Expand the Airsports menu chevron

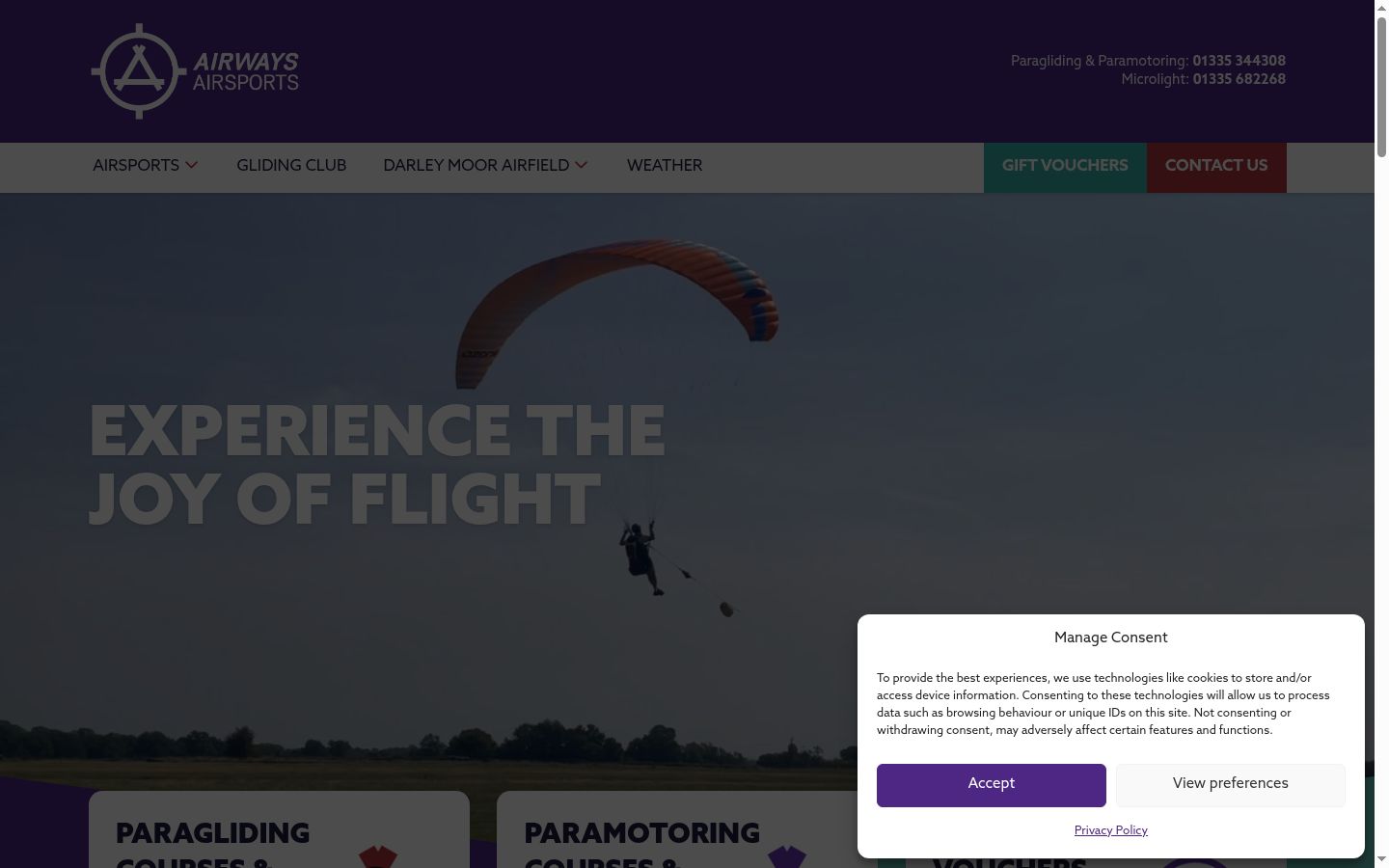(192, 165)
